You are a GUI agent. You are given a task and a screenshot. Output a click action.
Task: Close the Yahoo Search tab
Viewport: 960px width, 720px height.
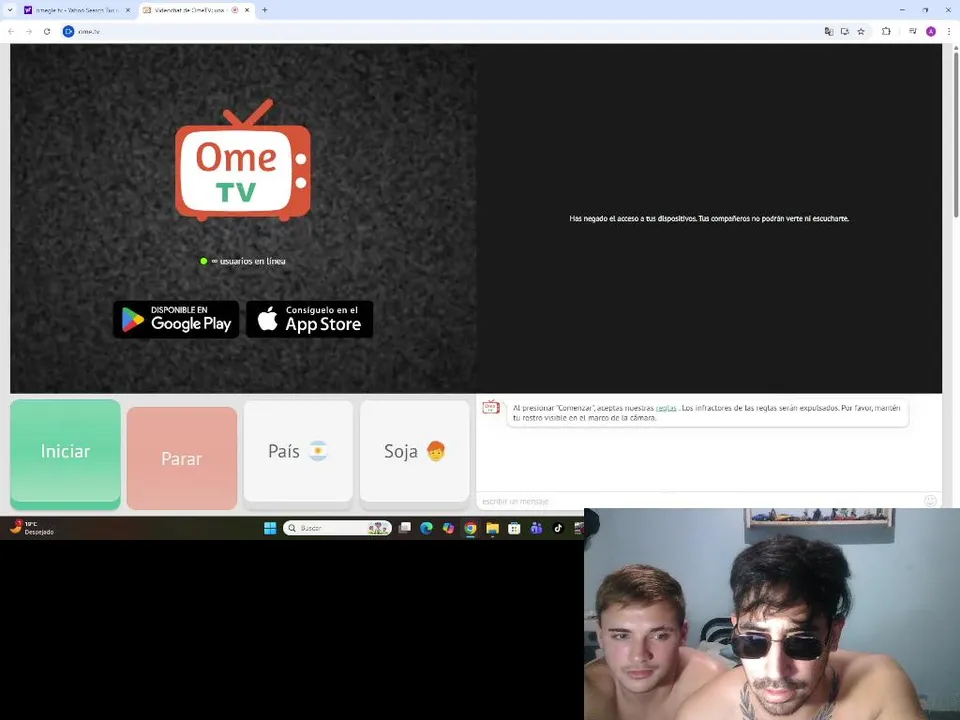click(128, 10)
